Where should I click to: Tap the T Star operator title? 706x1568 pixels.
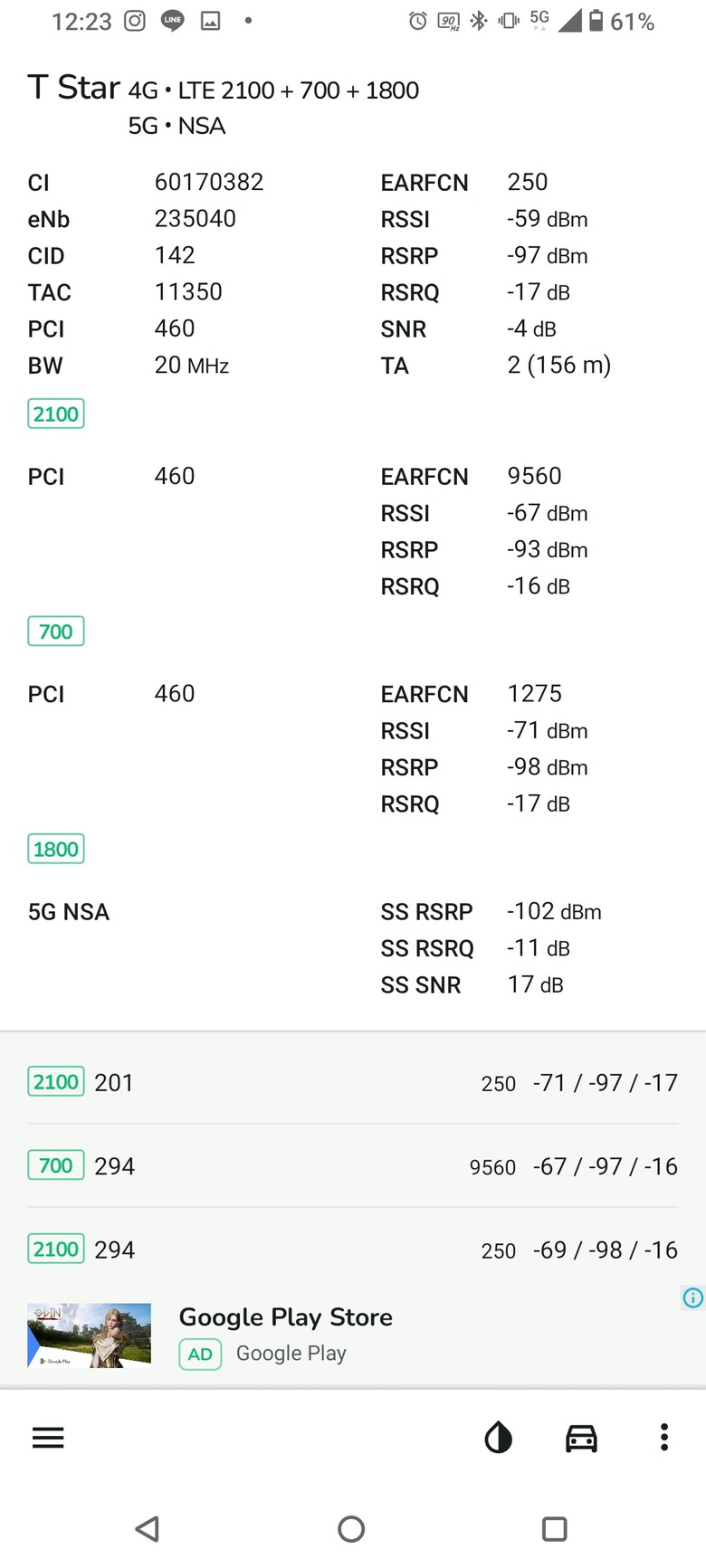[x=74, y=88]
